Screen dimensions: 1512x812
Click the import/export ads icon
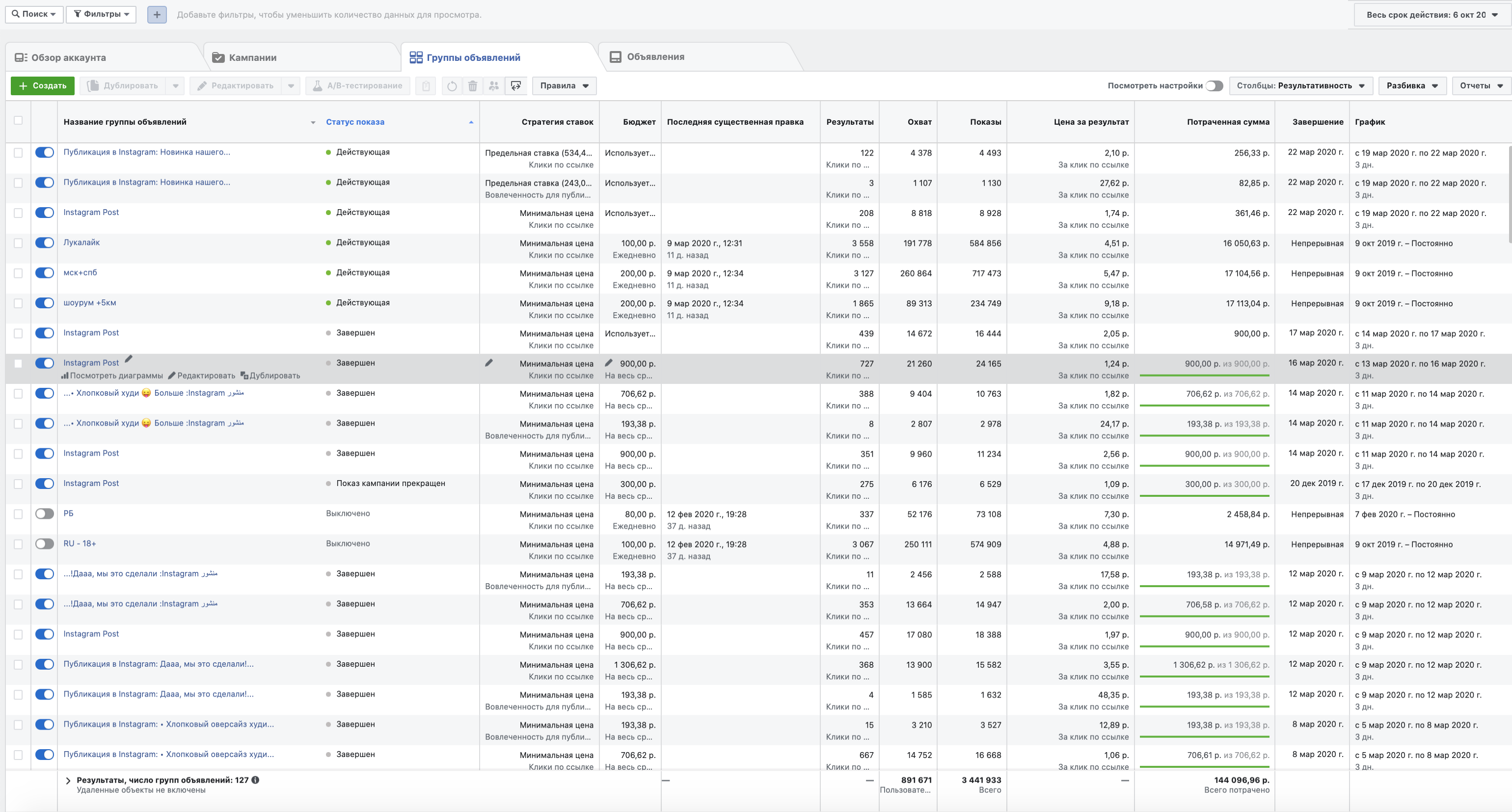point(516,86)
